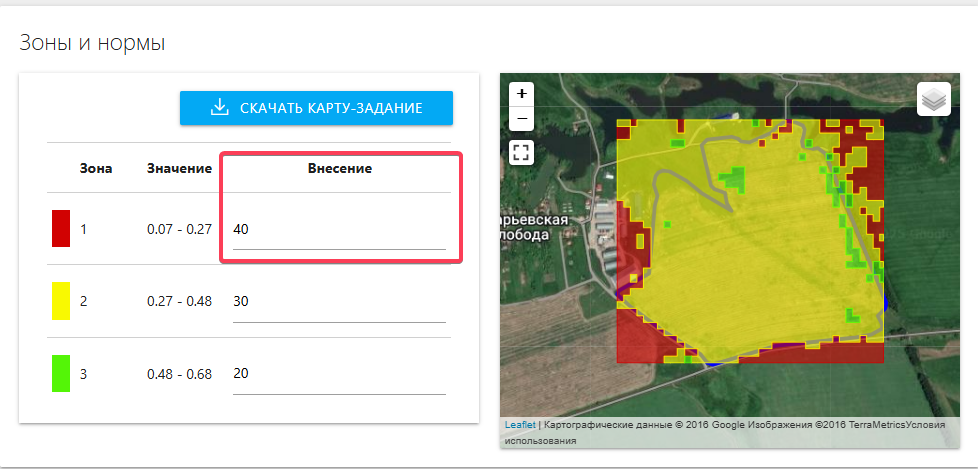Click the Внесение column header

339,168
